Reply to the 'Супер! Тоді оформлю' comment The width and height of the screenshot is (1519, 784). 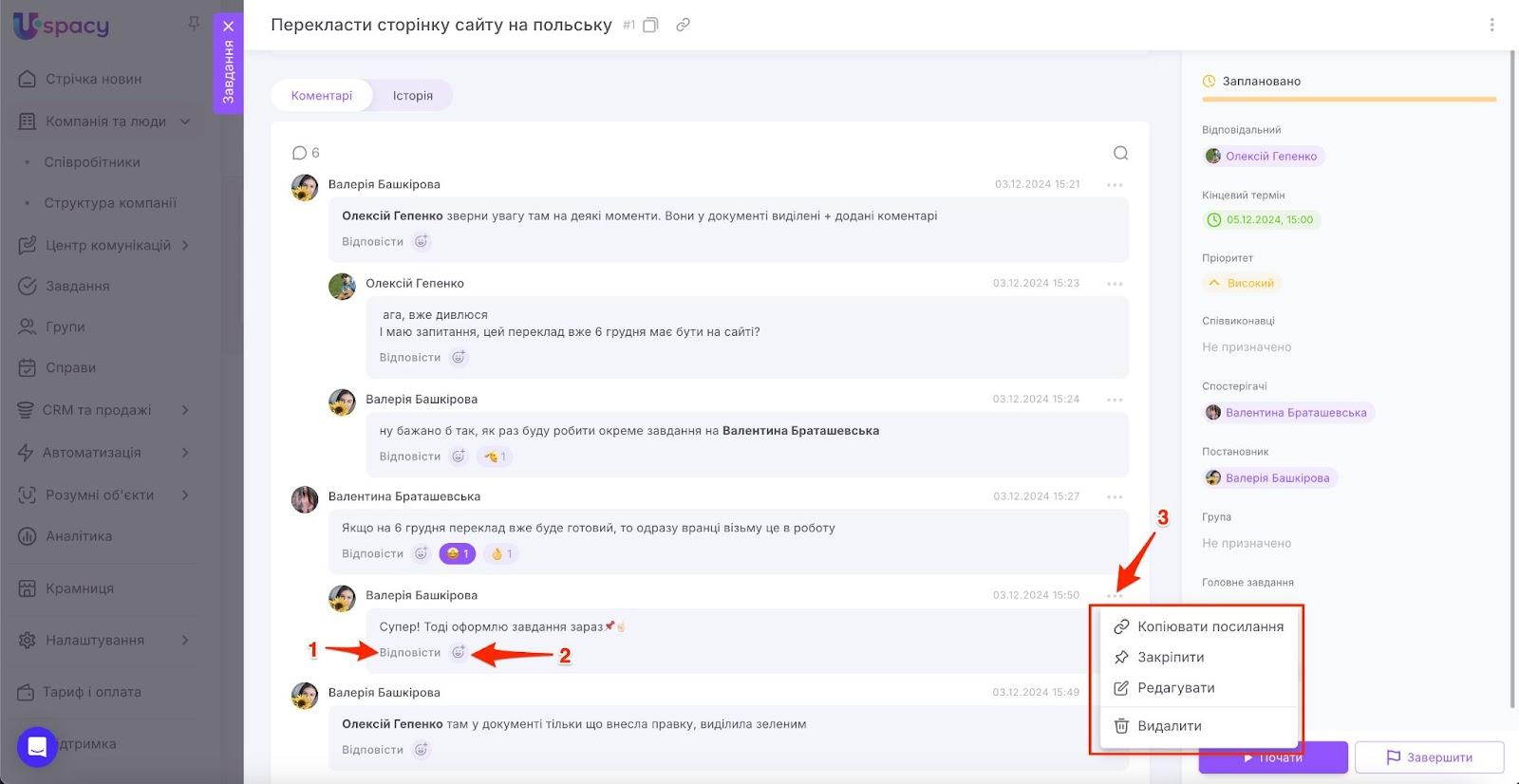pyautogui.click(x=410, y=653)
